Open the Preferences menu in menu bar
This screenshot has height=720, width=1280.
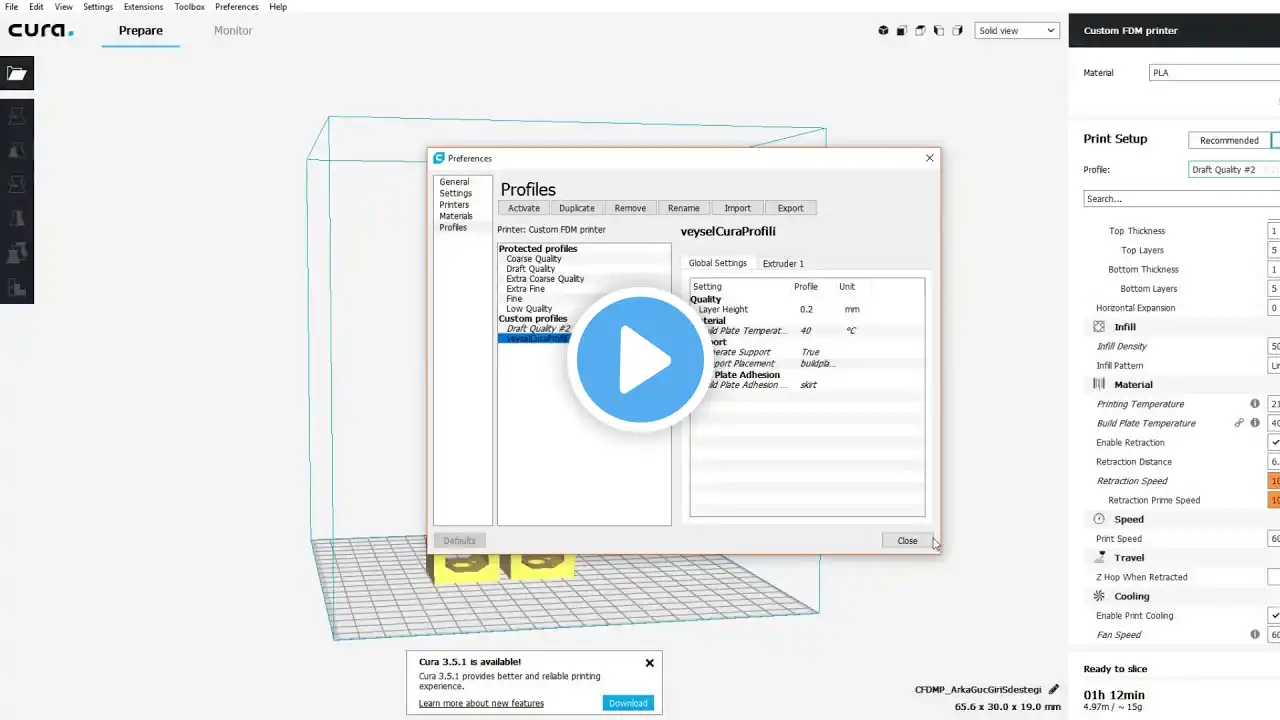[237, 7]
